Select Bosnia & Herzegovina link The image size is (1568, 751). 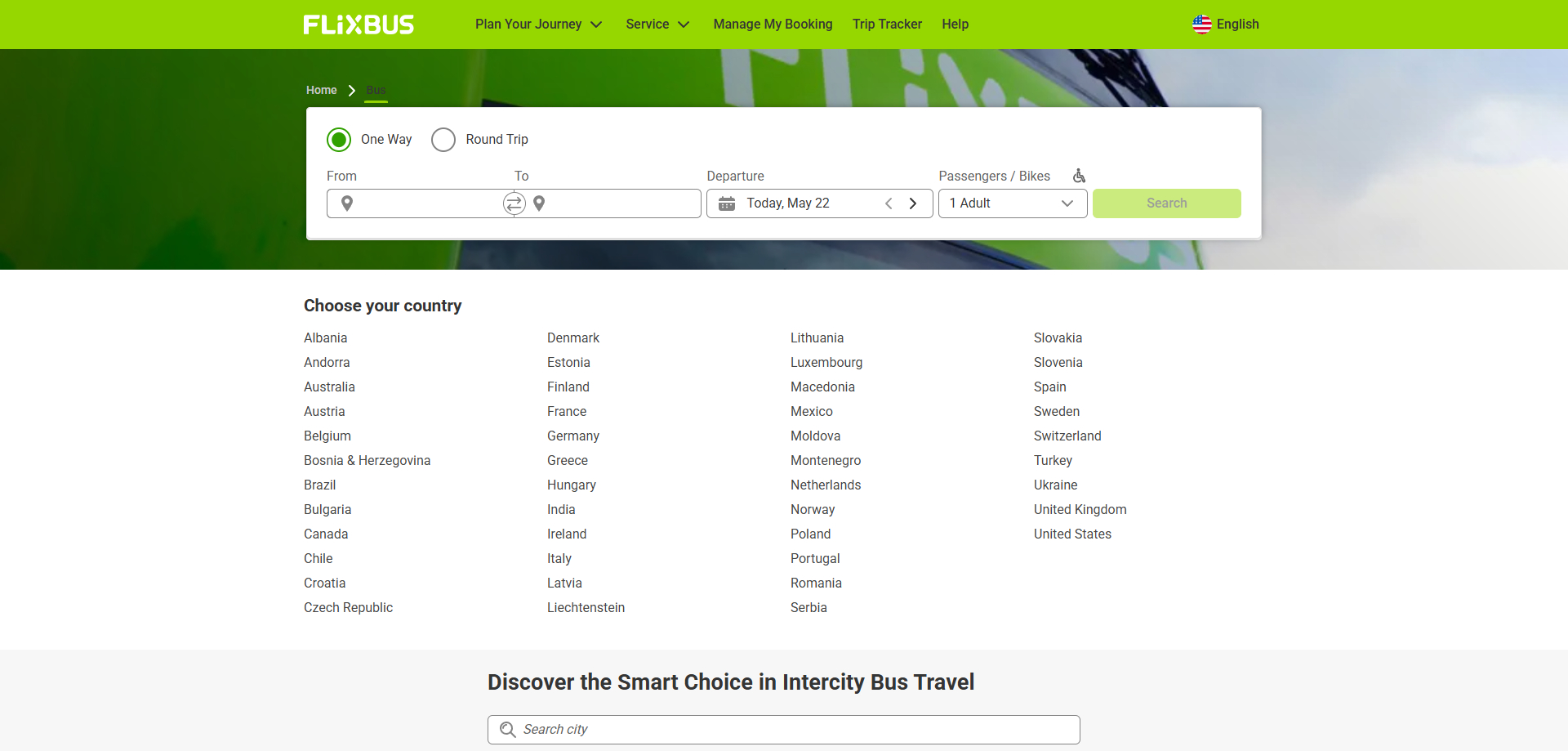tap(367, 461)
